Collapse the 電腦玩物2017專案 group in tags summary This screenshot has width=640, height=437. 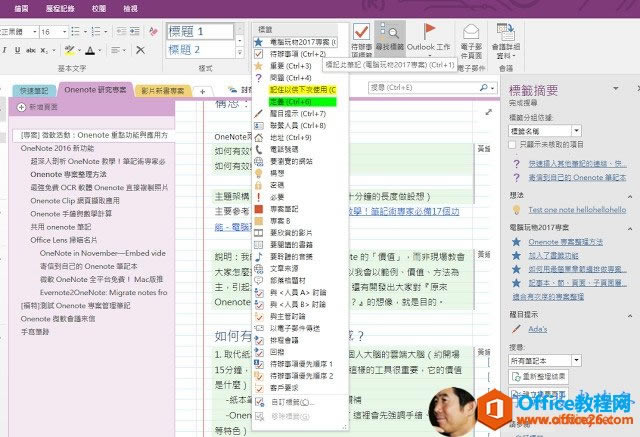coord(630,228)
